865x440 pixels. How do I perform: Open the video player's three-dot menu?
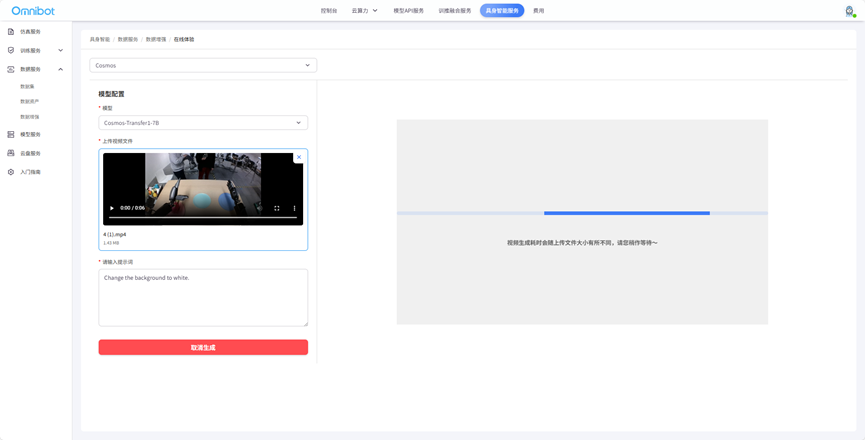coord(294,208)
